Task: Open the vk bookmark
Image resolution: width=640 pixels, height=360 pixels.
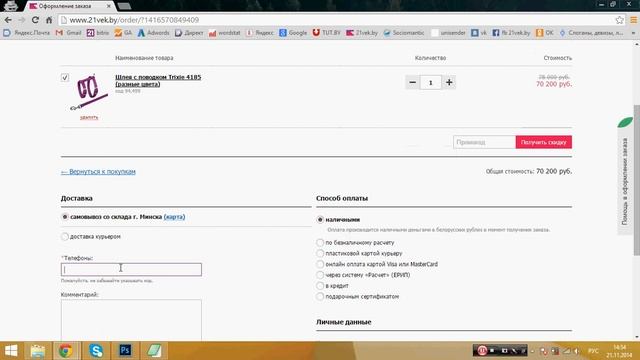Action: click(x=479, y=33)
